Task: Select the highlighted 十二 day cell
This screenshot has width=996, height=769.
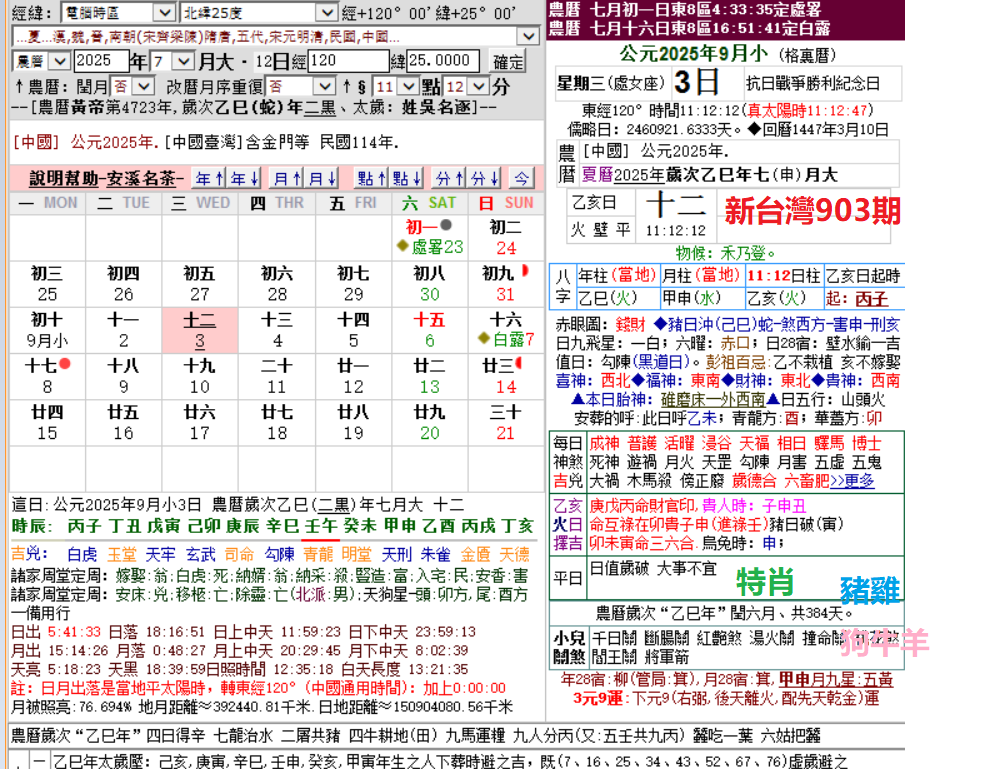Action: click(201, 330)
